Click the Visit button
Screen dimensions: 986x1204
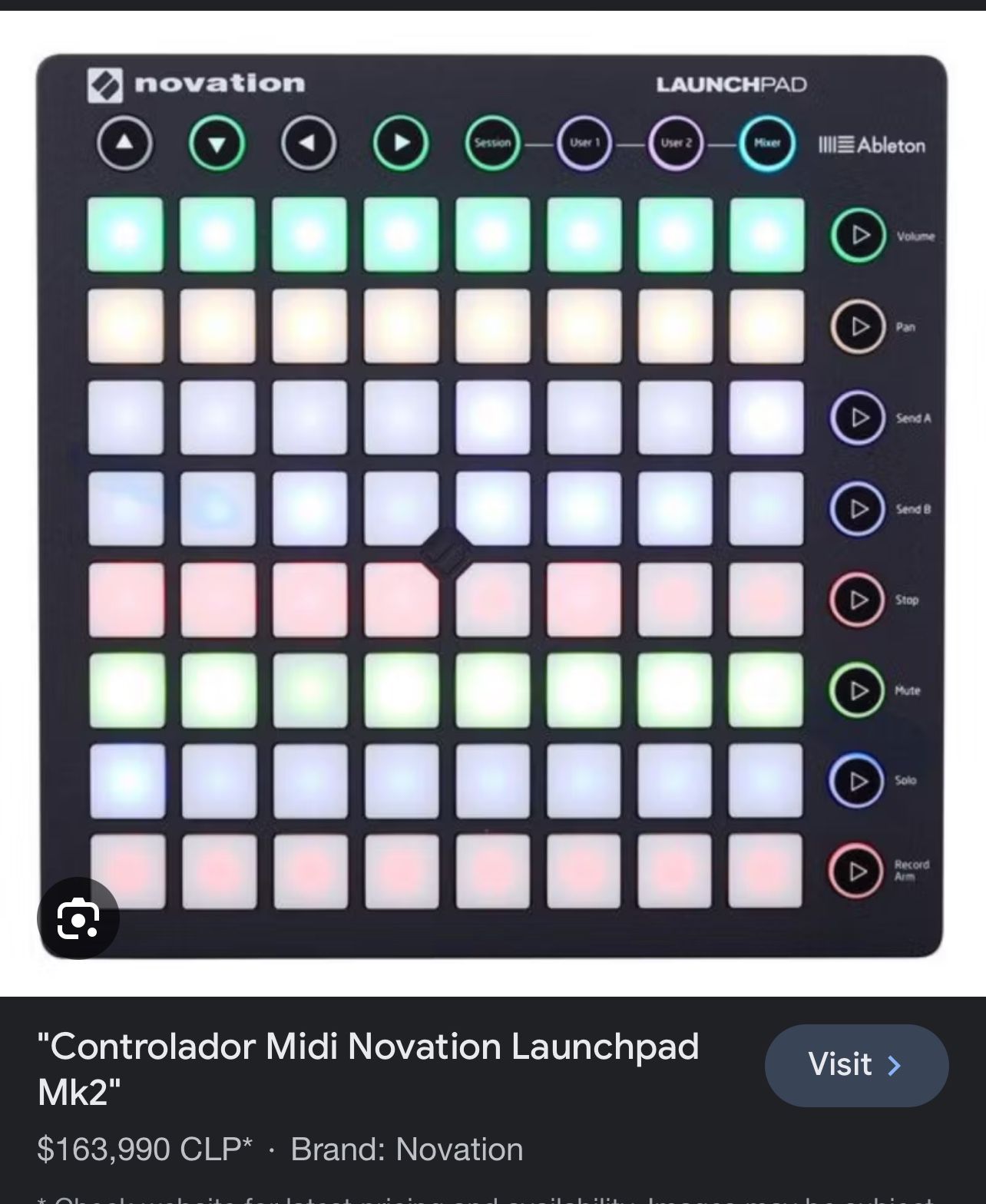coord(856,1066)
